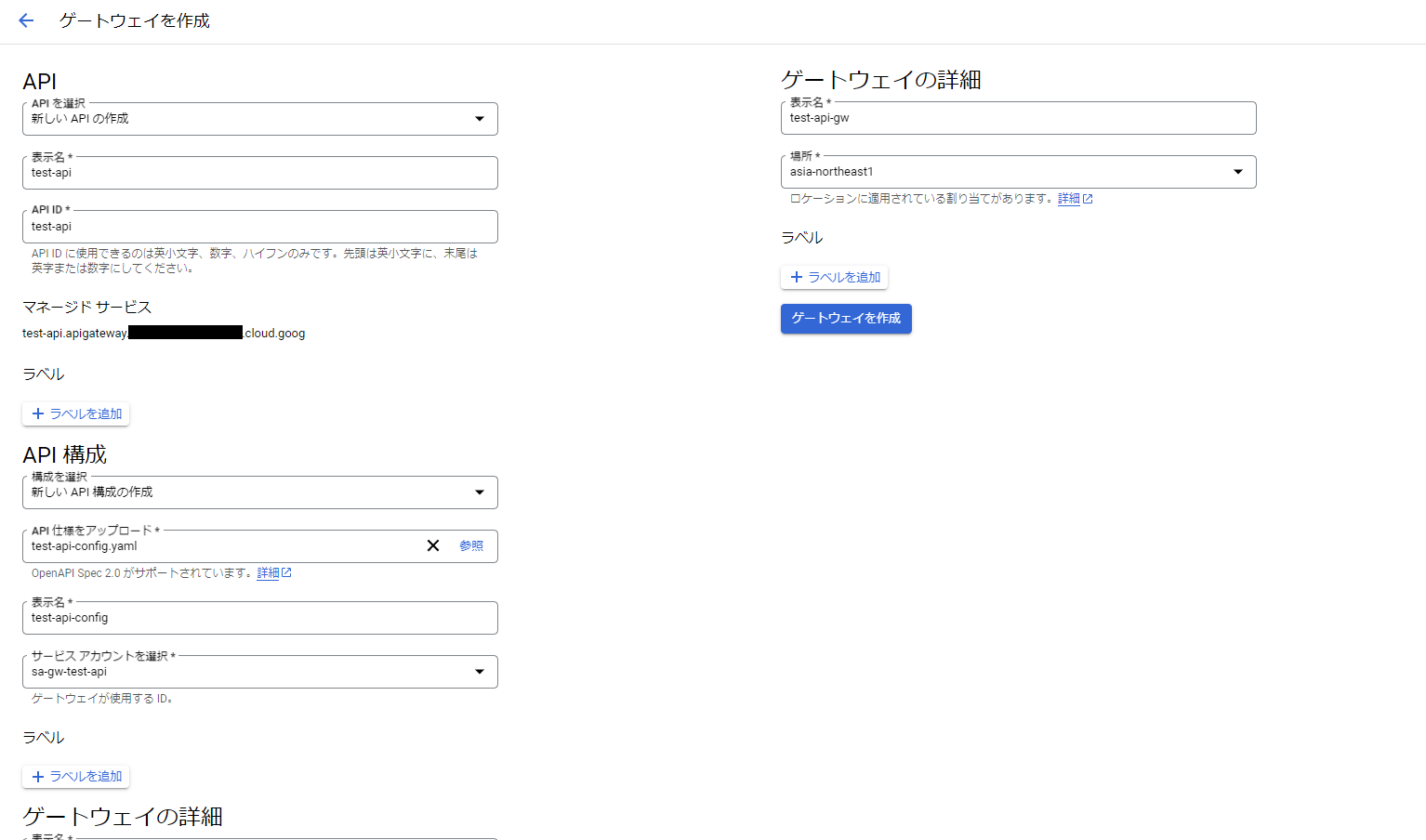
Task: Click the マネージド サービス heading
Action: click(x=86, y=307)
